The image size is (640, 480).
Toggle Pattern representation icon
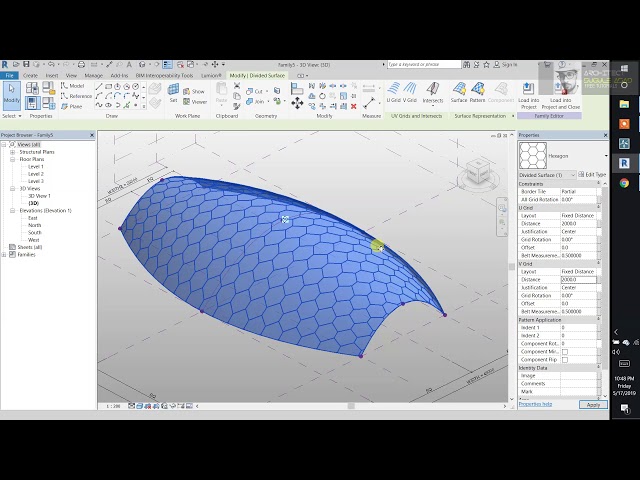[x=477, y=92]
